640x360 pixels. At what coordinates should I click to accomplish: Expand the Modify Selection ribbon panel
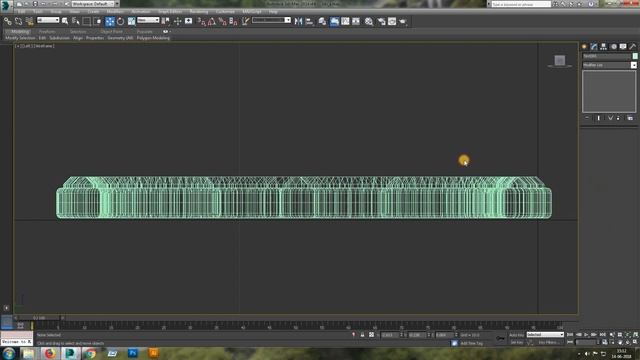[x=20, y=38]
